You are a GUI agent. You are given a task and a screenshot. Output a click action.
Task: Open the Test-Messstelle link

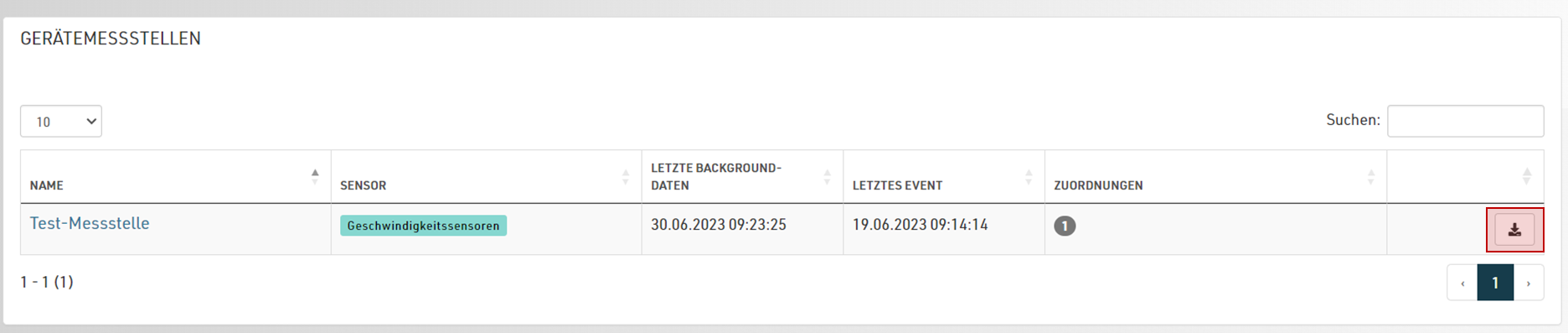[90, 223]
